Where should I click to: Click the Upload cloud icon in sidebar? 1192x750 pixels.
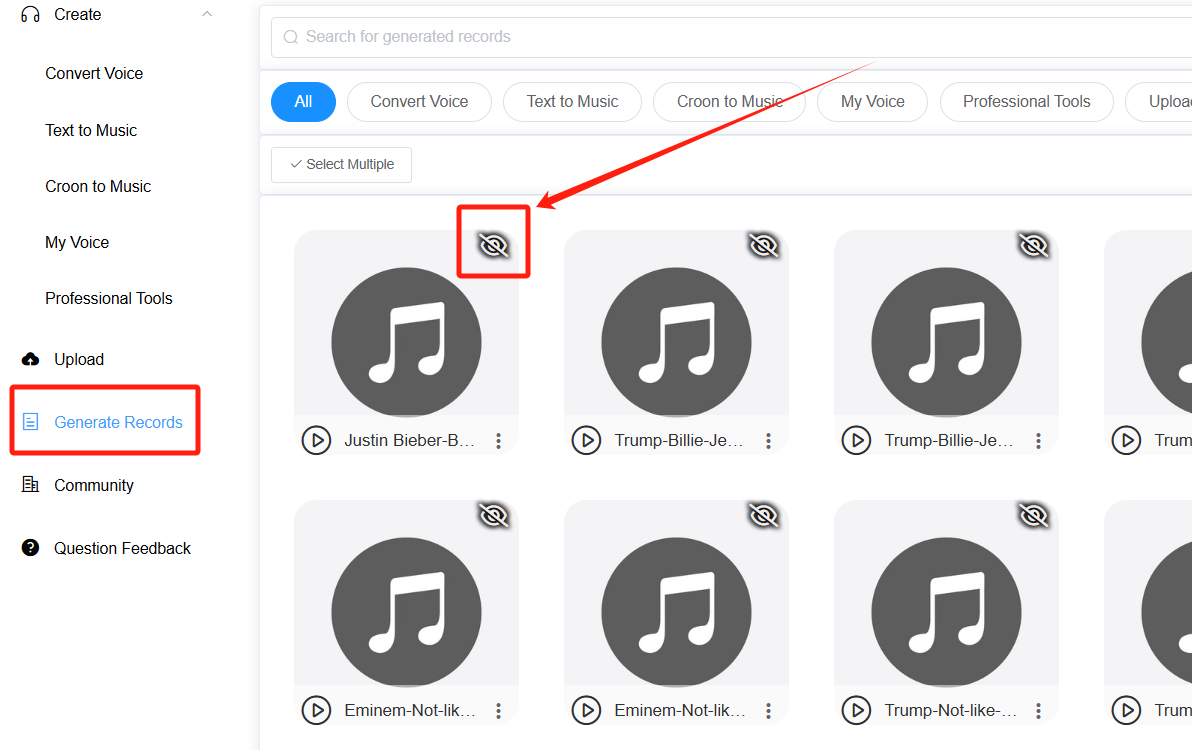(x=30, y=359)
